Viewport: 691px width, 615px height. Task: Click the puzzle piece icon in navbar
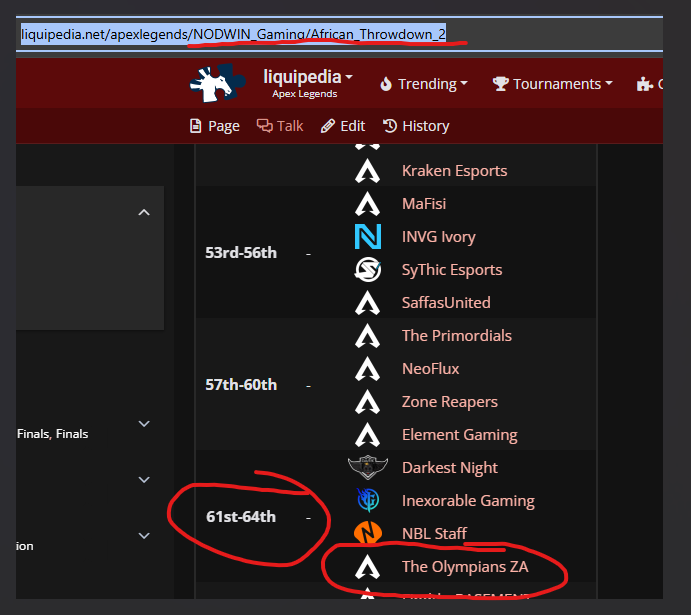(645, 84)
